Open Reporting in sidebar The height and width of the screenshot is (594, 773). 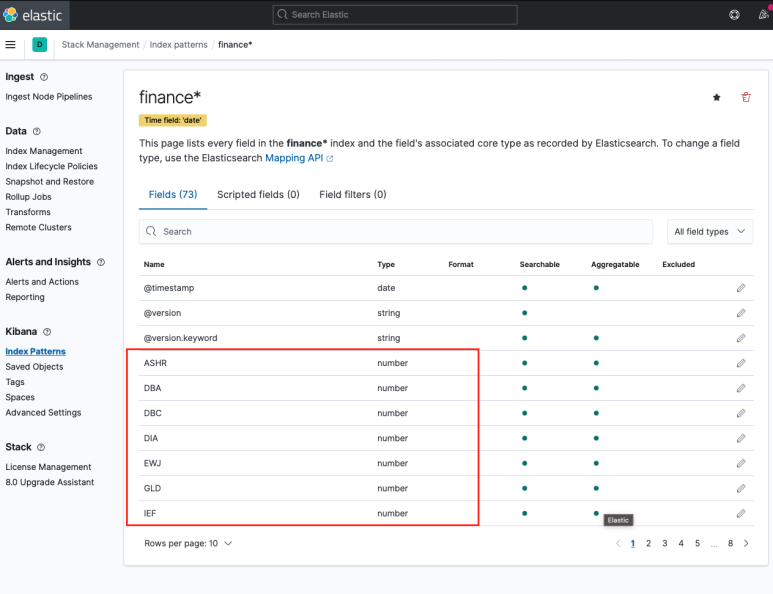coord(25,297)
